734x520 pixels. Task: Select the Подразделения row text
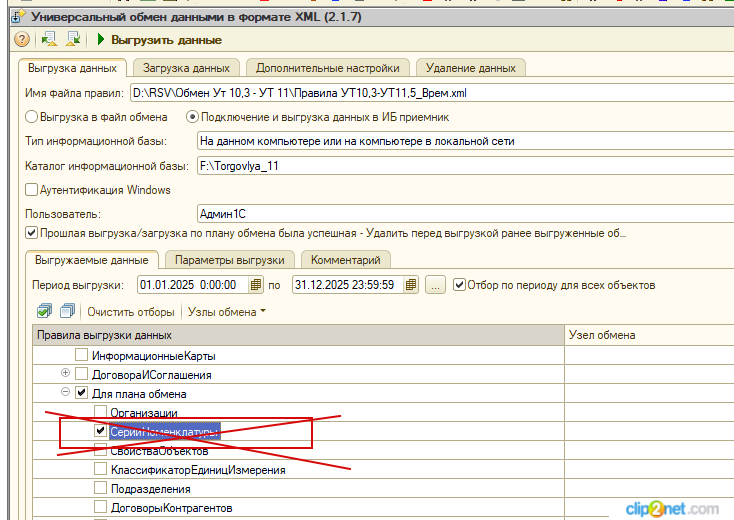151,489
